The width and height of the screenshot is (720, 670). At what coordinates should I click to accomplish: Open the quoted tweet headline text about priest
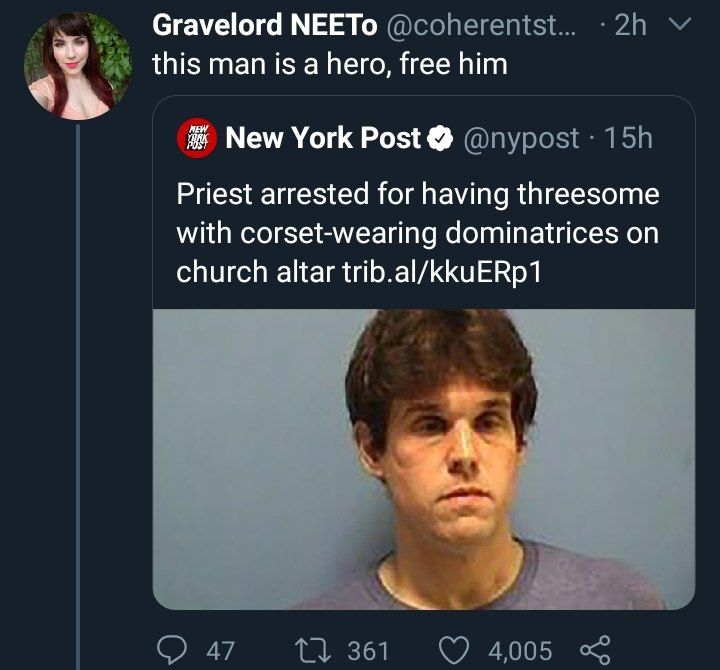click(417, 233)
